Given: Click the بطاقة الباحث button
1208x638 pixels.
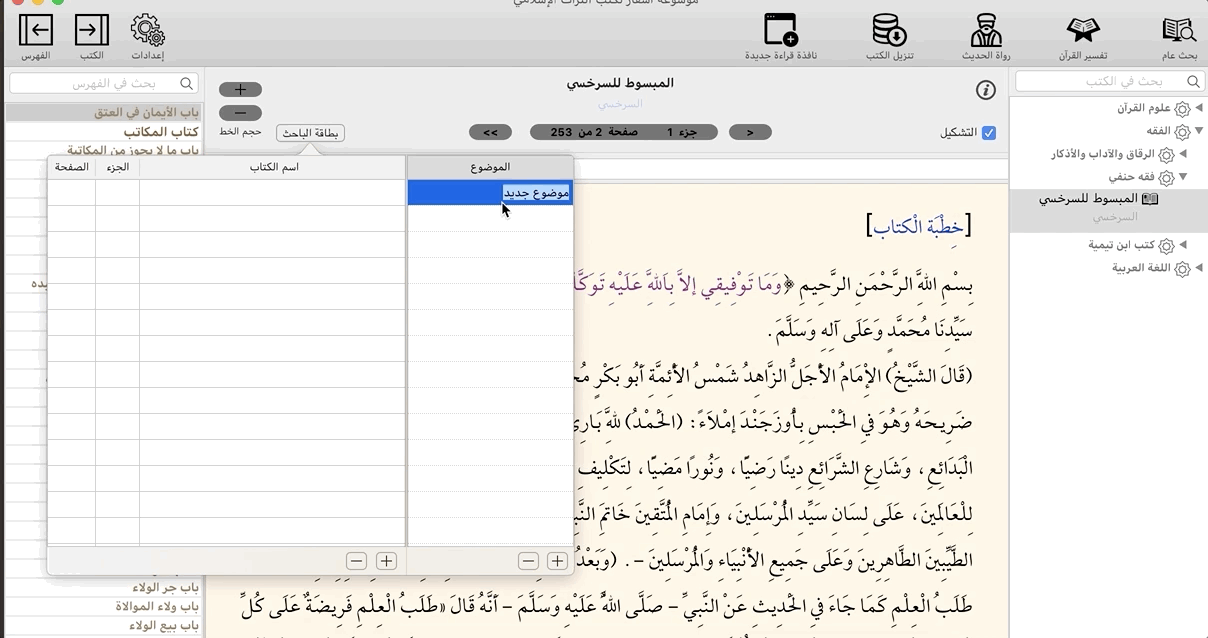Looking at the screenshot, I should coord(310,133).
